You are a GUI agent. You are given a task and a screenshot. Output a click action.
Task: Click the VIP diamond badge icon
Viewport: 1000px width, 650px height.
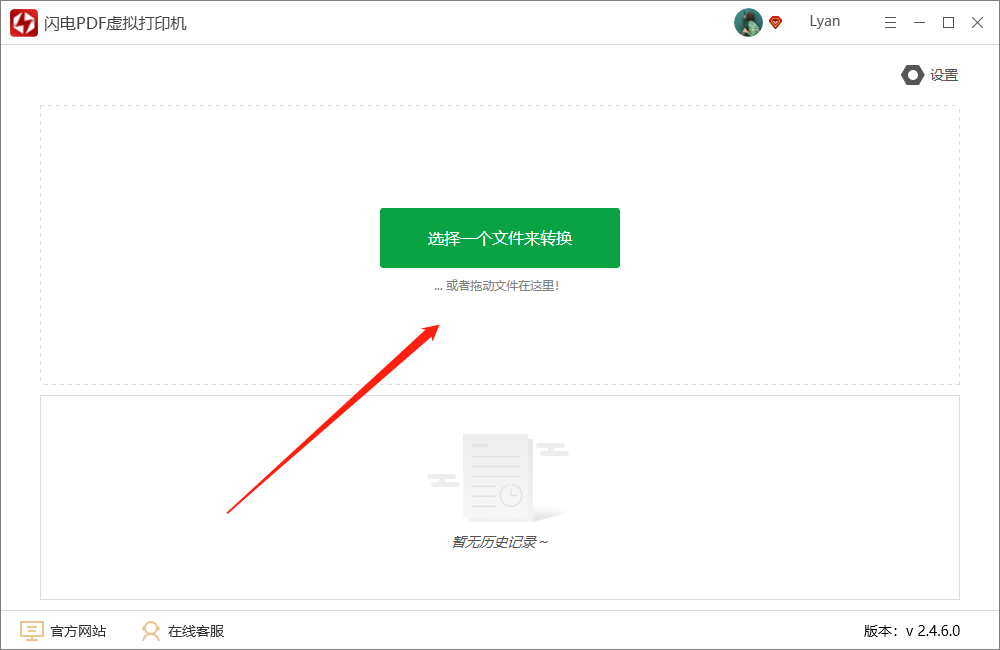tap(776, 23)
